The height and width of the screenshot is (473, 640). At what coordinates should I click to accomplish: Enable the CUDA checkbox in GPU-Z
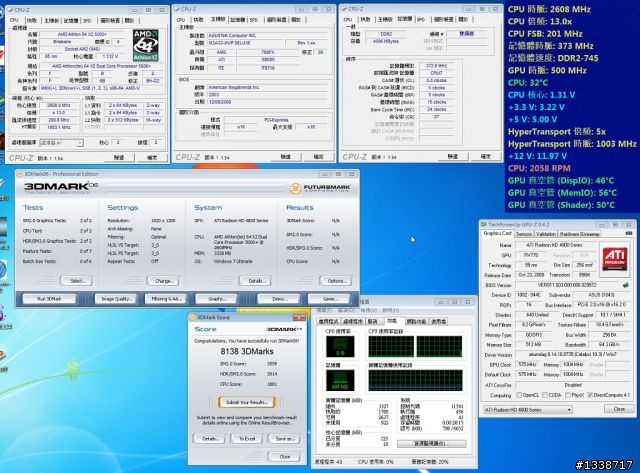point(545,395)
